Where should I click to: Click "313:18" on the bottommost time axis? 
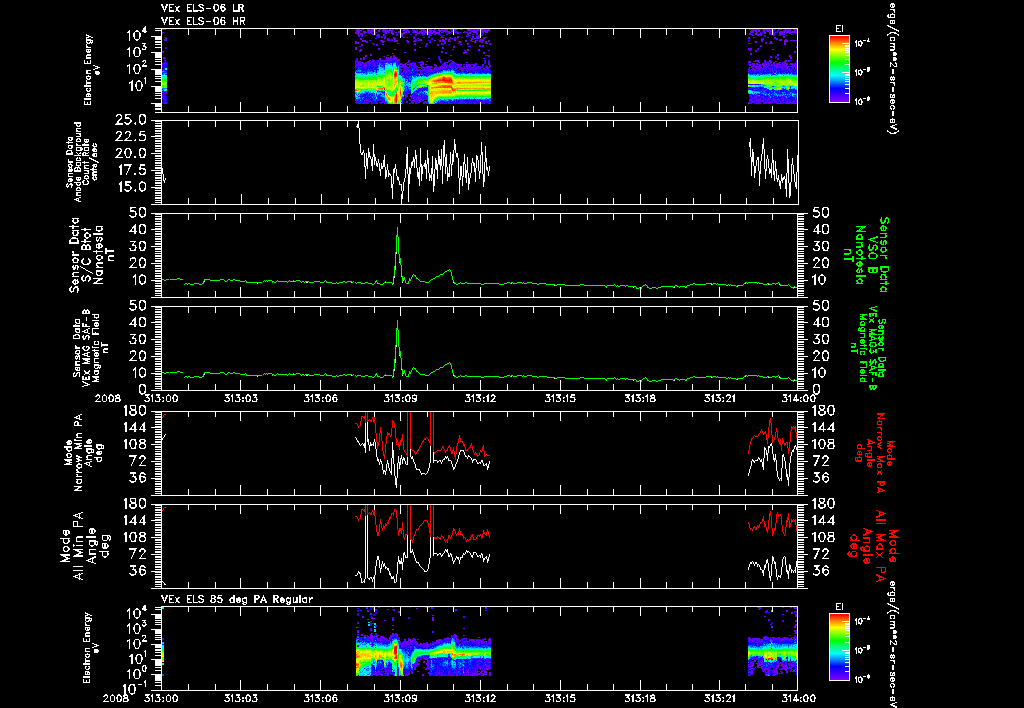point(641,698)
